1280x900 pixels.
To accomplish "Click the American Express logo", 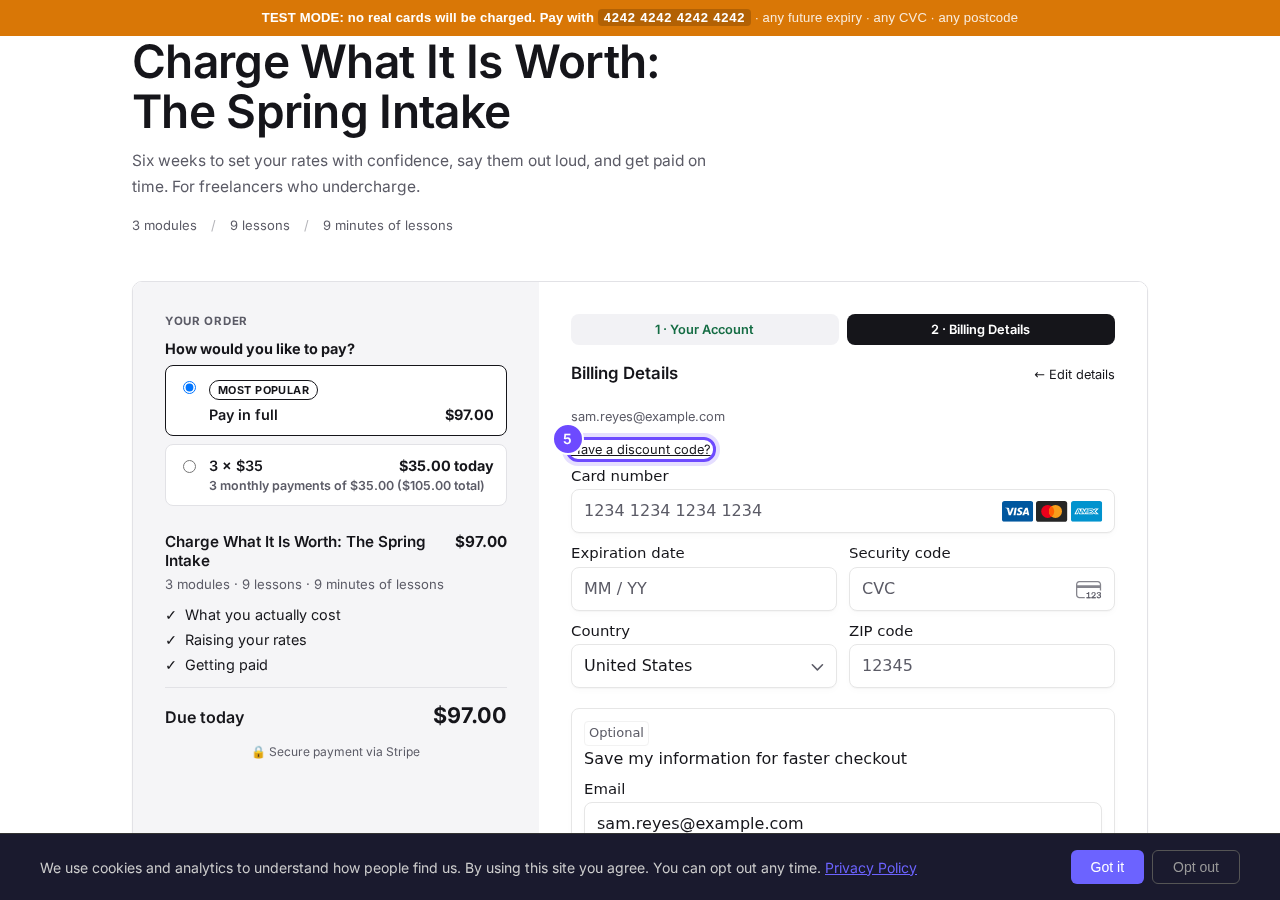I will pyautogui.click(x=1086, y=511).
